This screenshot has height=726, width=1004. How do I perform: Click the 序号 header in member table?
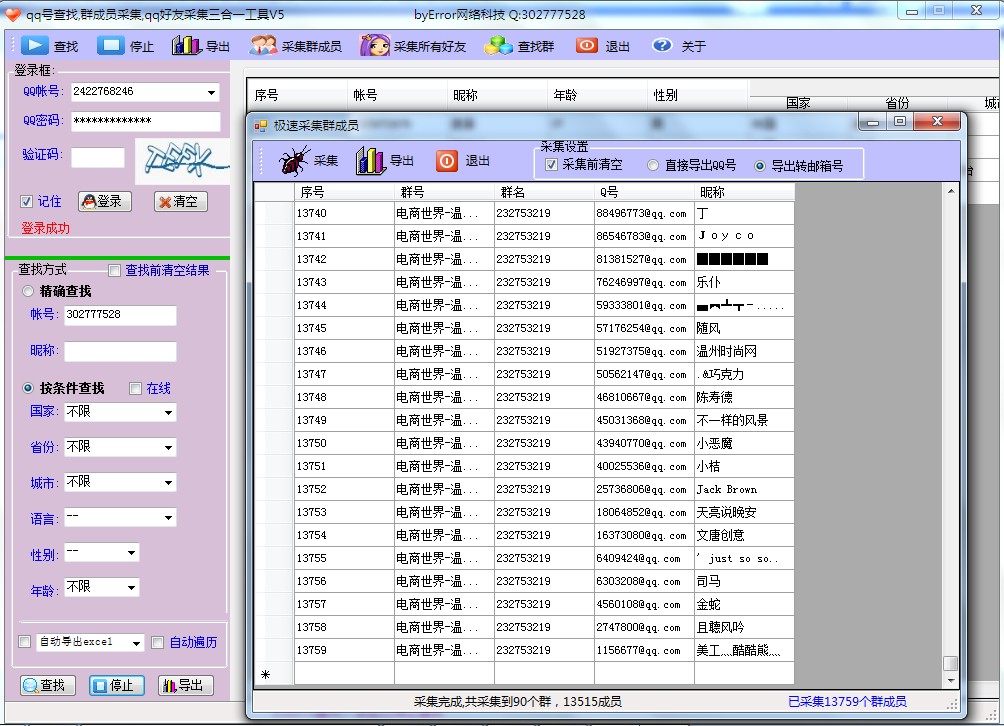(344, 192)
